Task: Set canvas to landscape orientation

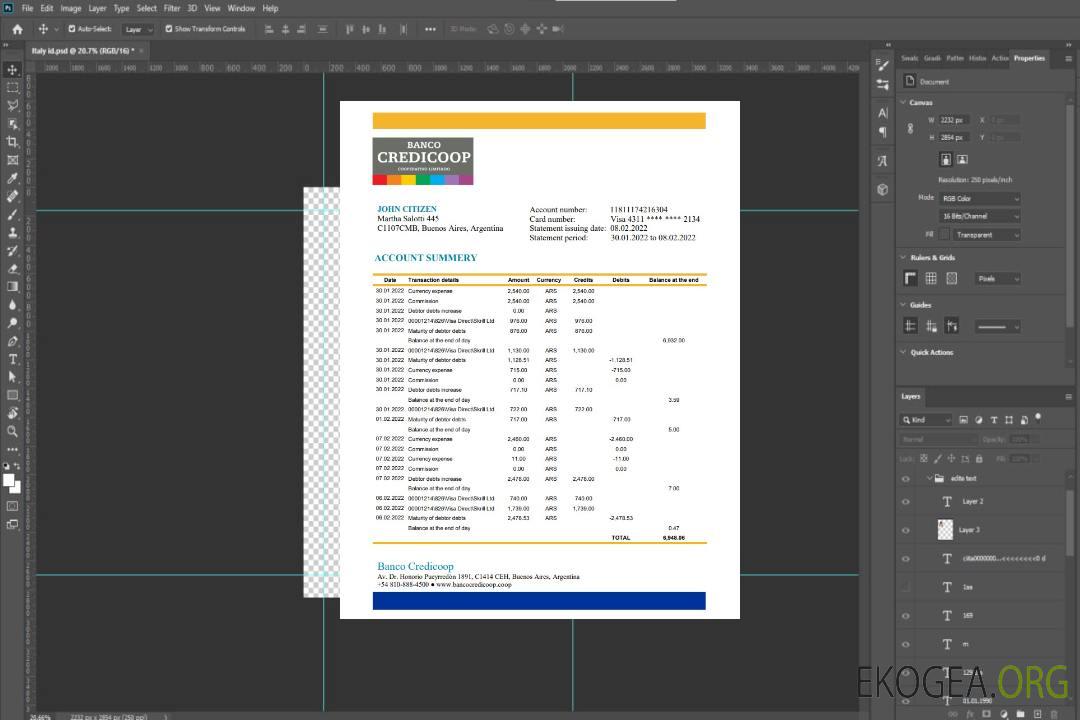Action: pos(962,159)
